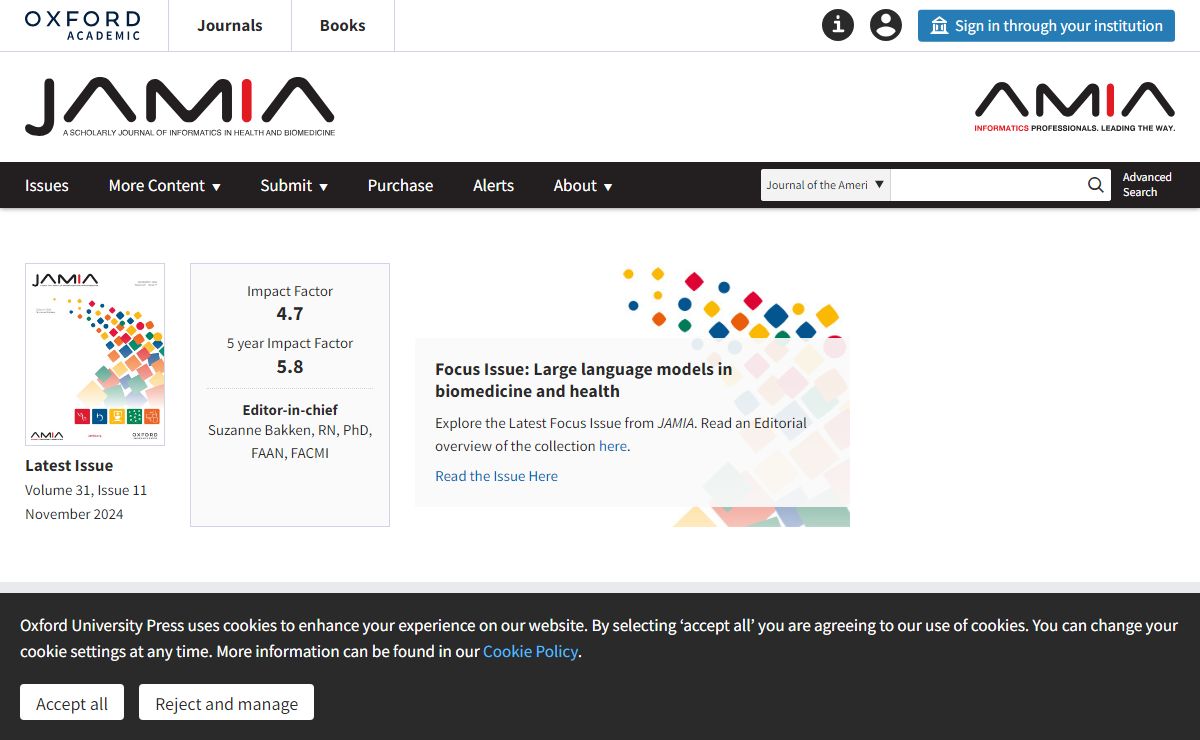
Task: Click Read the Issue Here
Action: pyautogui.click(x=496, y=476)
